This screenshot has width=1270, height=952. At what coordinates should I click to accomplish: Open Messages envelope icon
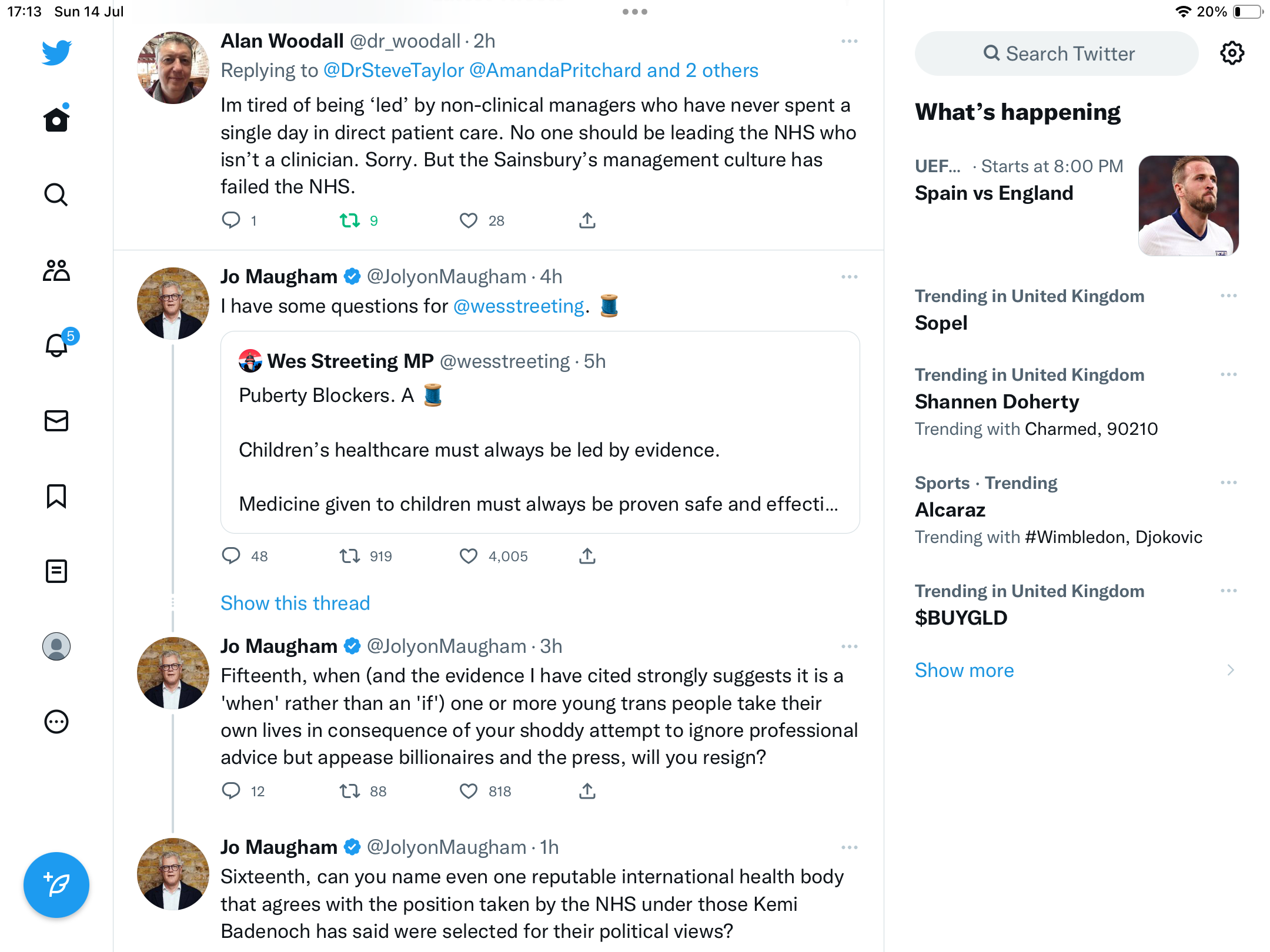pyautogui.click(x=56, y=421)
